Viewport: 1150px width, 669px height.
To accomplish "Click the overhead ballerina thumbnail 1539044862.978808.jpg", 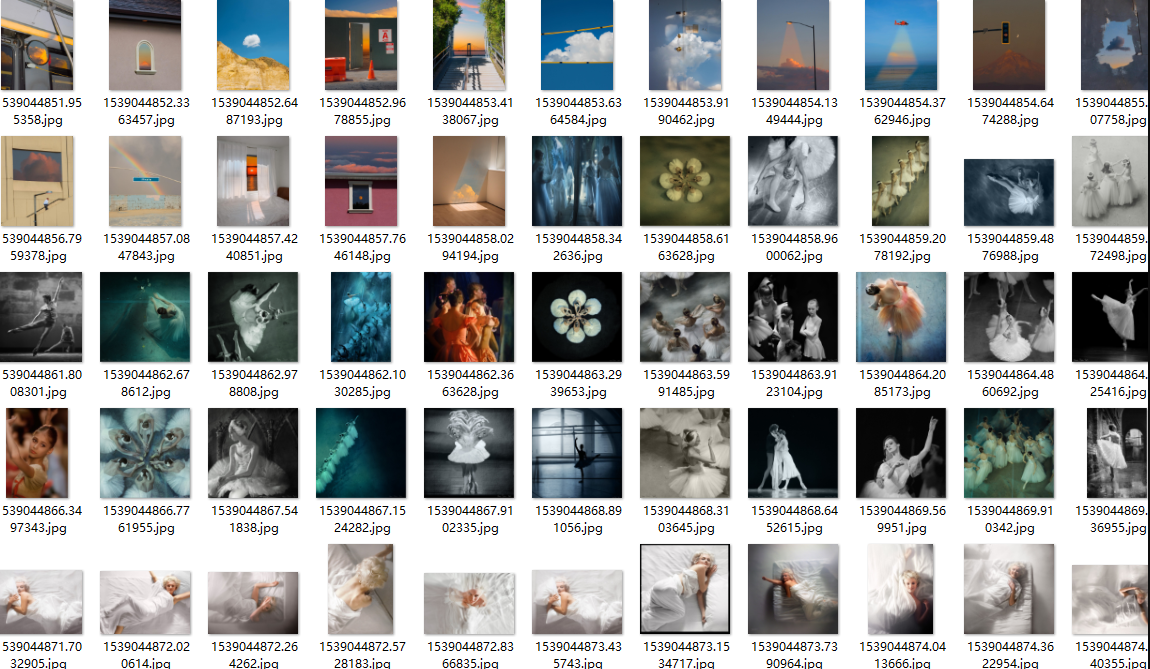I will pos(253,318).
